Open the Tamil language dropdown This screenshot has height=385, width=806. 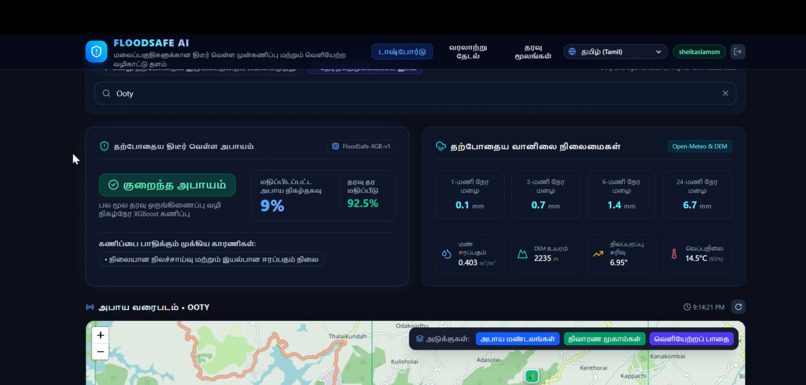(615, 51)
